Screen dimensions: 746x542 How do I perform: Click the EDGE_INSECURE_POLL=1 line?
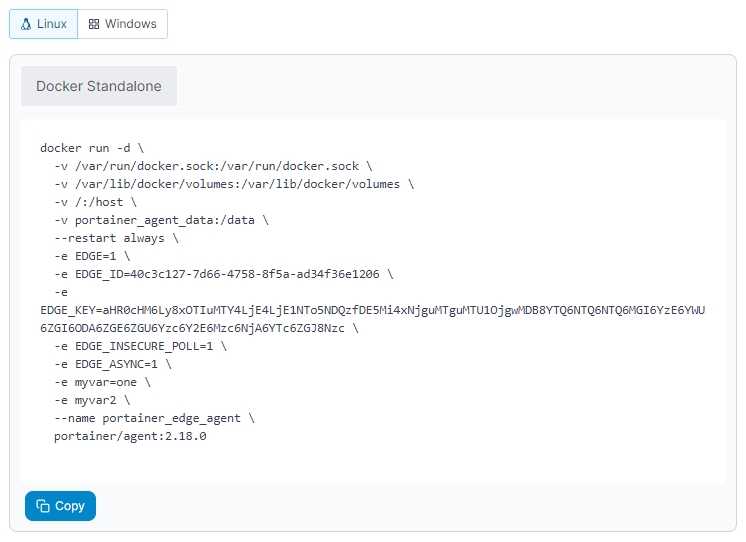click(140, 346)
